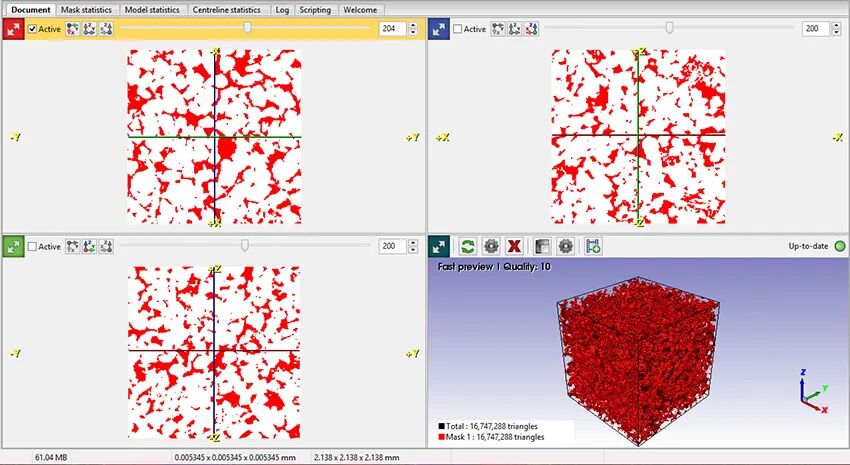Screen dimensions: 850x465
Task: Click second axis orientation icon in green view
Action: point(89,247)
